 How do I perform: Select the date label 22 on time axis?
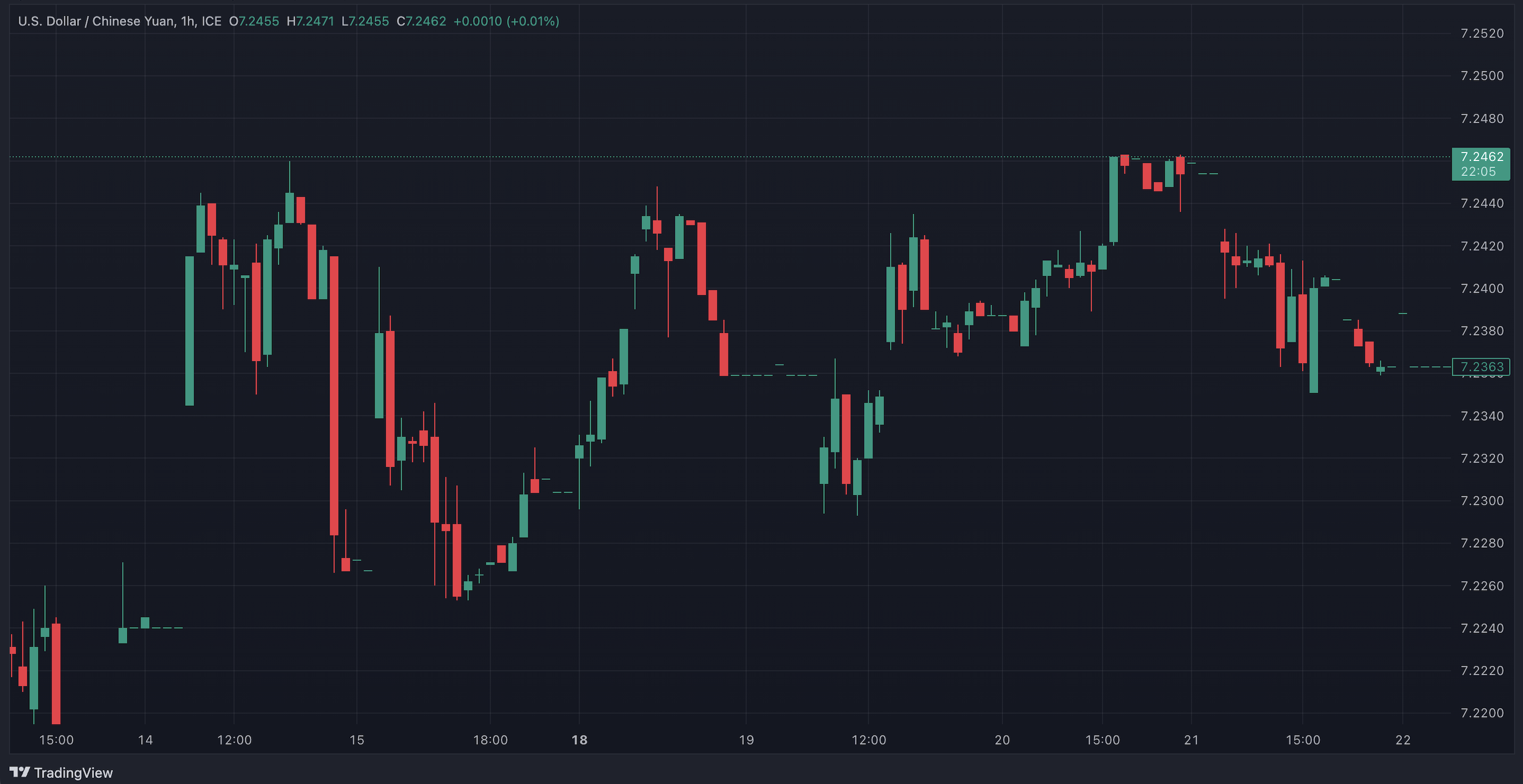1403,740
